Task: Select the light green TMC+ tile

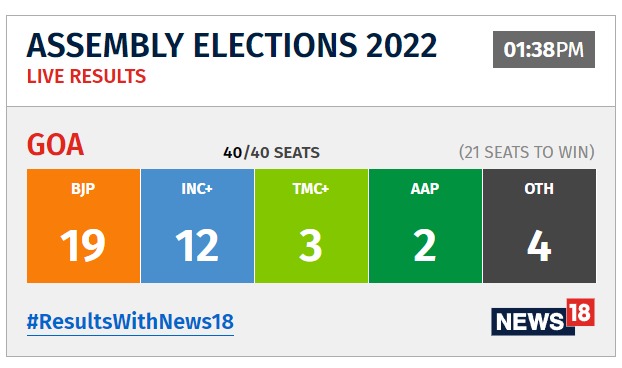Action: [x=311, y=226]
